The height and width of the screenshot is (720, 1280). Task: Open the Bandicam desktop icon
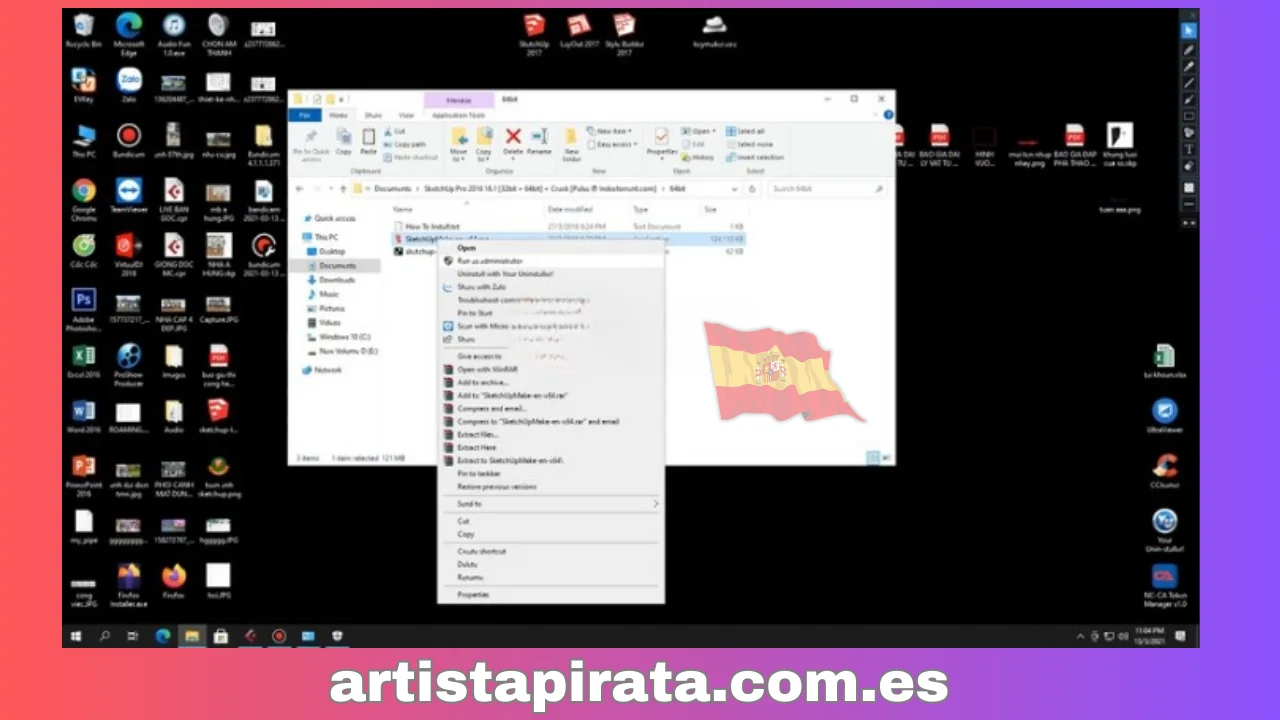point(128,140)
